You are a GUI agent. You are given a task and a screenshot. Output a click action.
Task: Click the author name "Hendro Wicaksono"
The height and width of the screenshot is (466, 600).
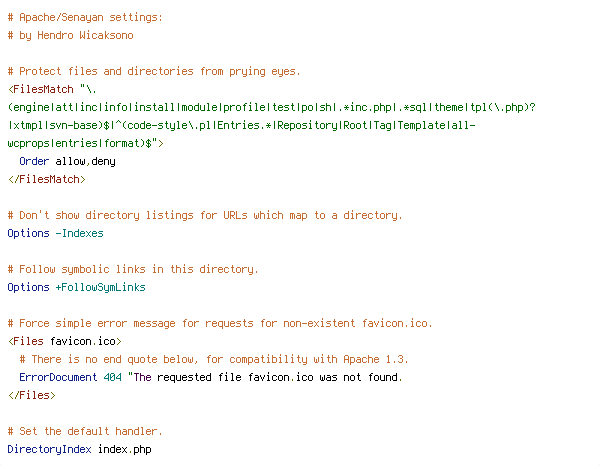84,35
